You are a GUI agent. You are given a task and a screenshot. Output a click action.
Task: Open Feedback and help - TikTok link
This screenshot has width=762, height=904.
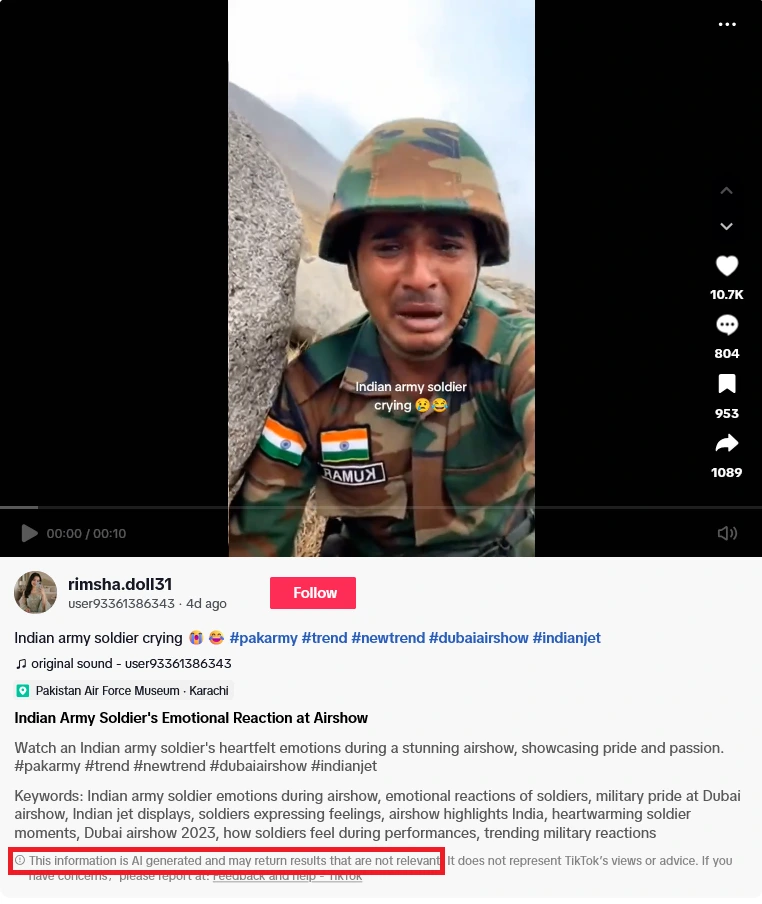pyautogui.click(x=287, y=876)
